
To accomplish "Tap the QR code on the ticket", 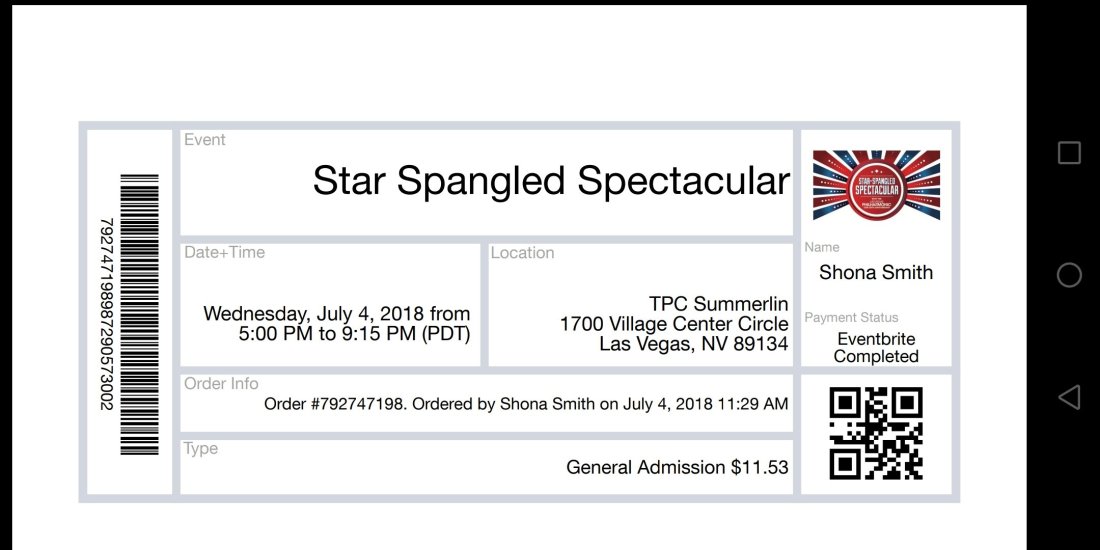I will point(876,433).
